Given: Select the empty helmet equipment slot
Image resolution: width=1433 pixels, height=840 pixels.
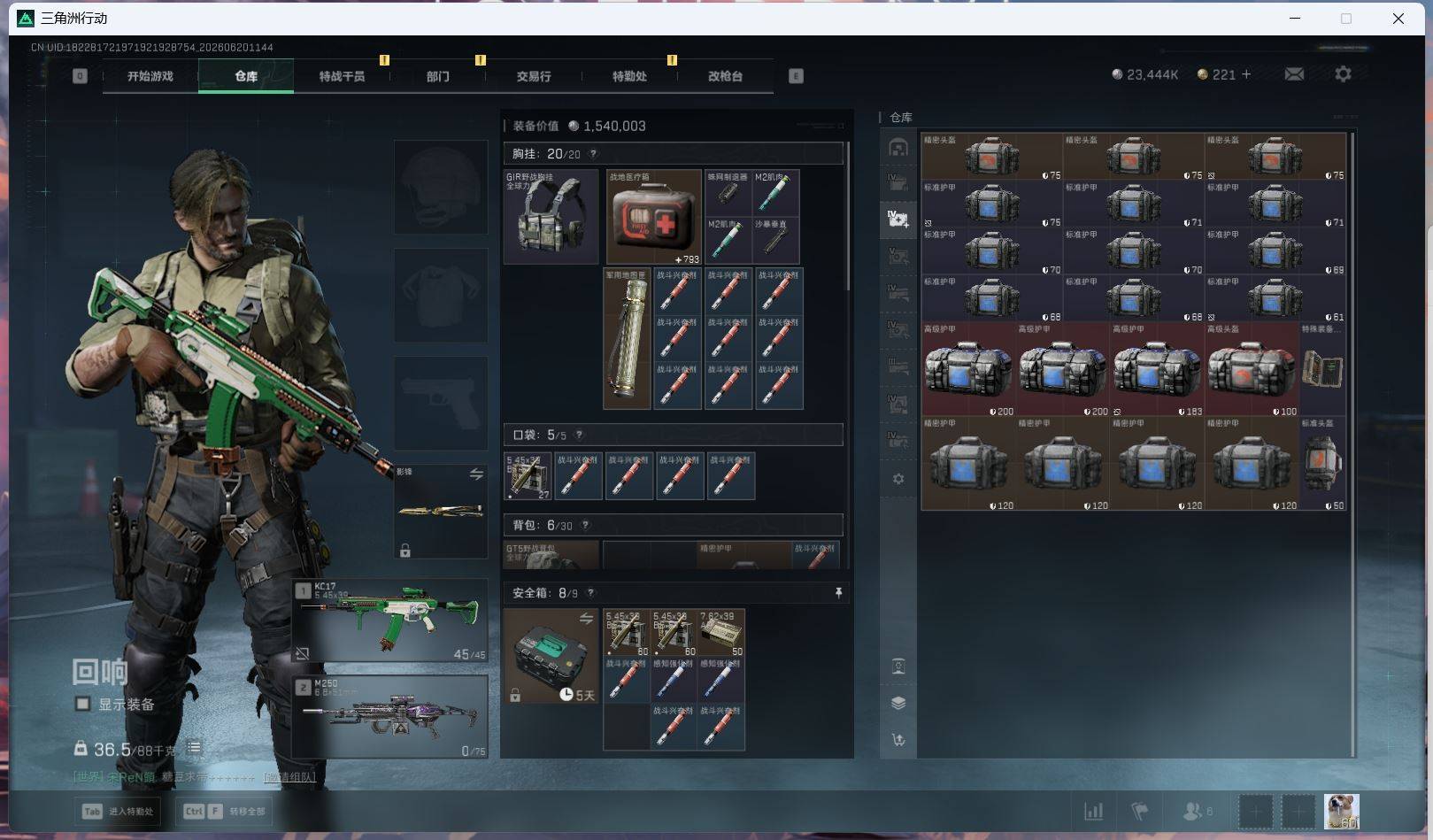Looking at the screenshot, I should click(x=441, y=187).
